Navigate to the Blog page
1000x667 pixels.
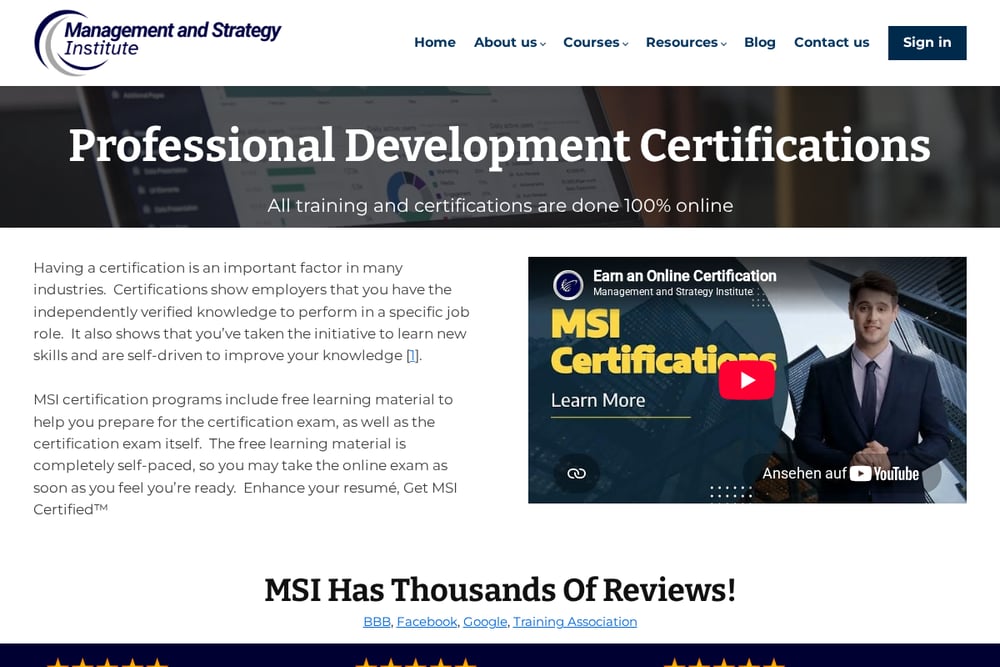(760, 42)
